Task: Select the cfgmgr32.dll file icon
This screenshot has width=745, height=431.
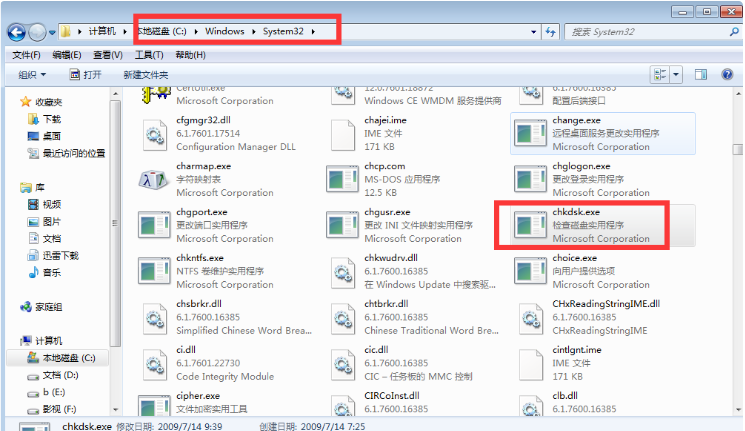Action: coord(154,135)
